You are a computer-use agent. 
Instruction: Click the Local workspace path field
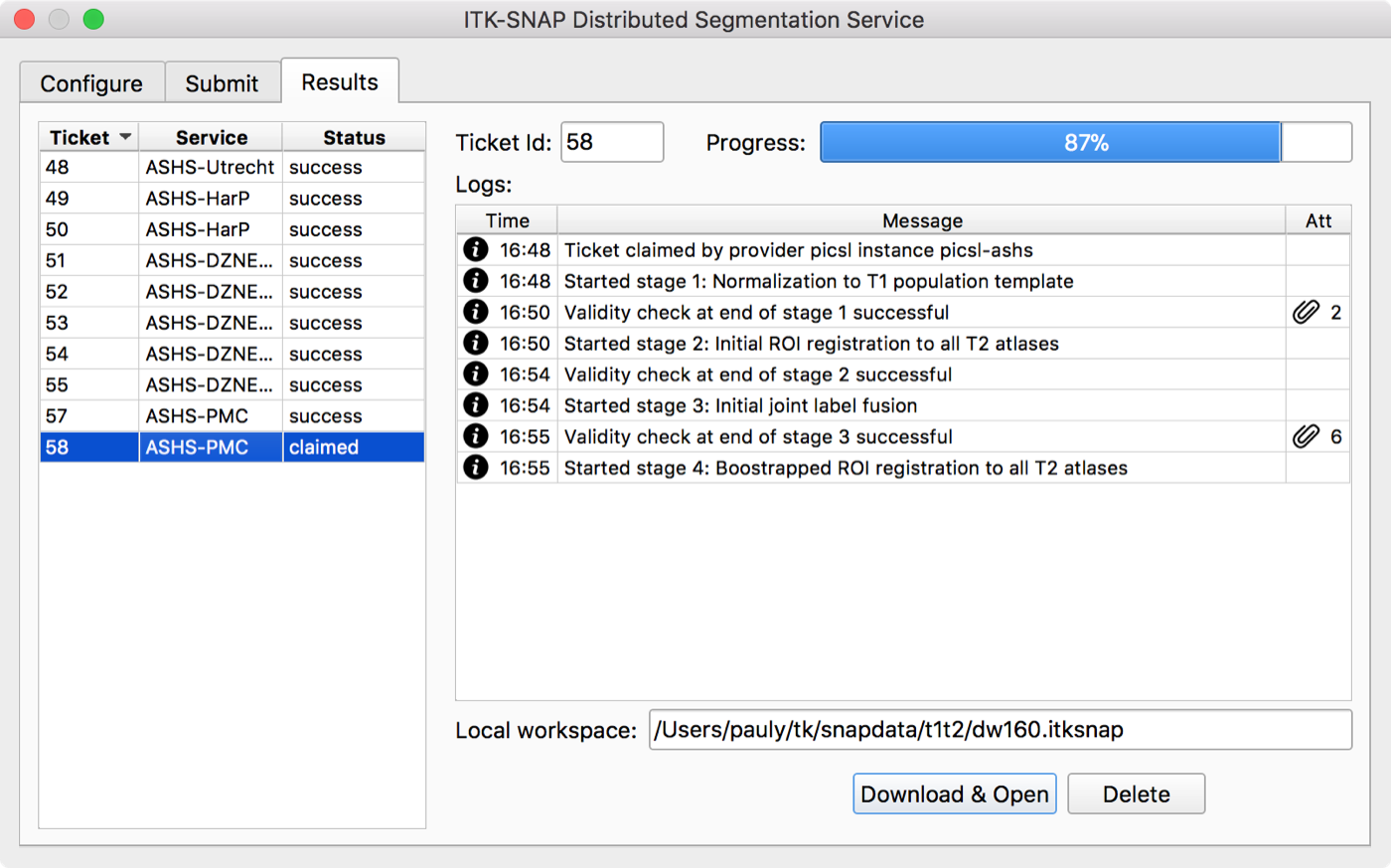[1001, 730]
